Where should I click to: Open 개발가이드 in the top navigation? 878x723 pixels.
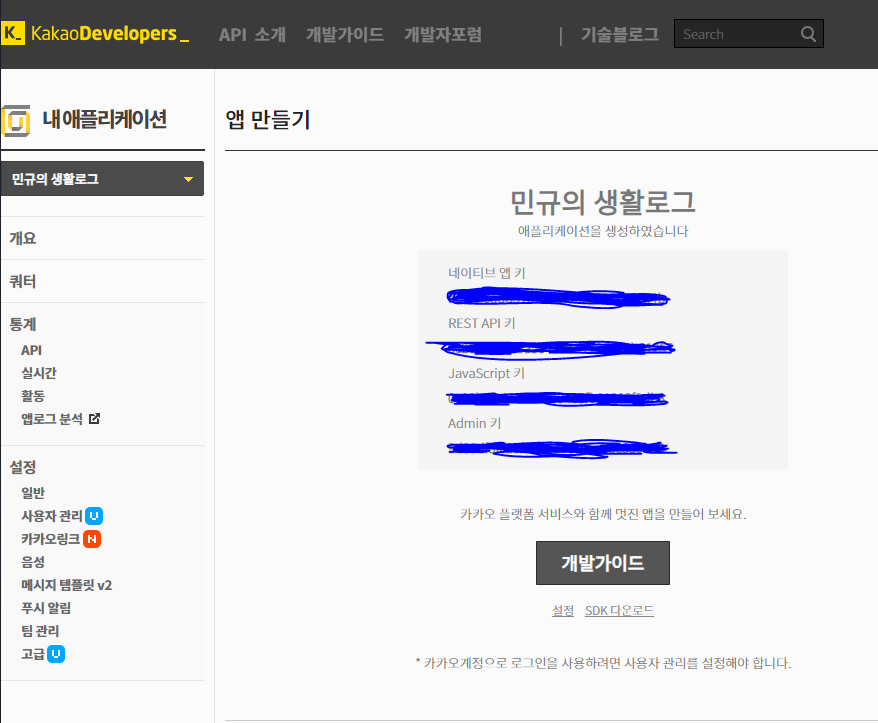[345, 35]
